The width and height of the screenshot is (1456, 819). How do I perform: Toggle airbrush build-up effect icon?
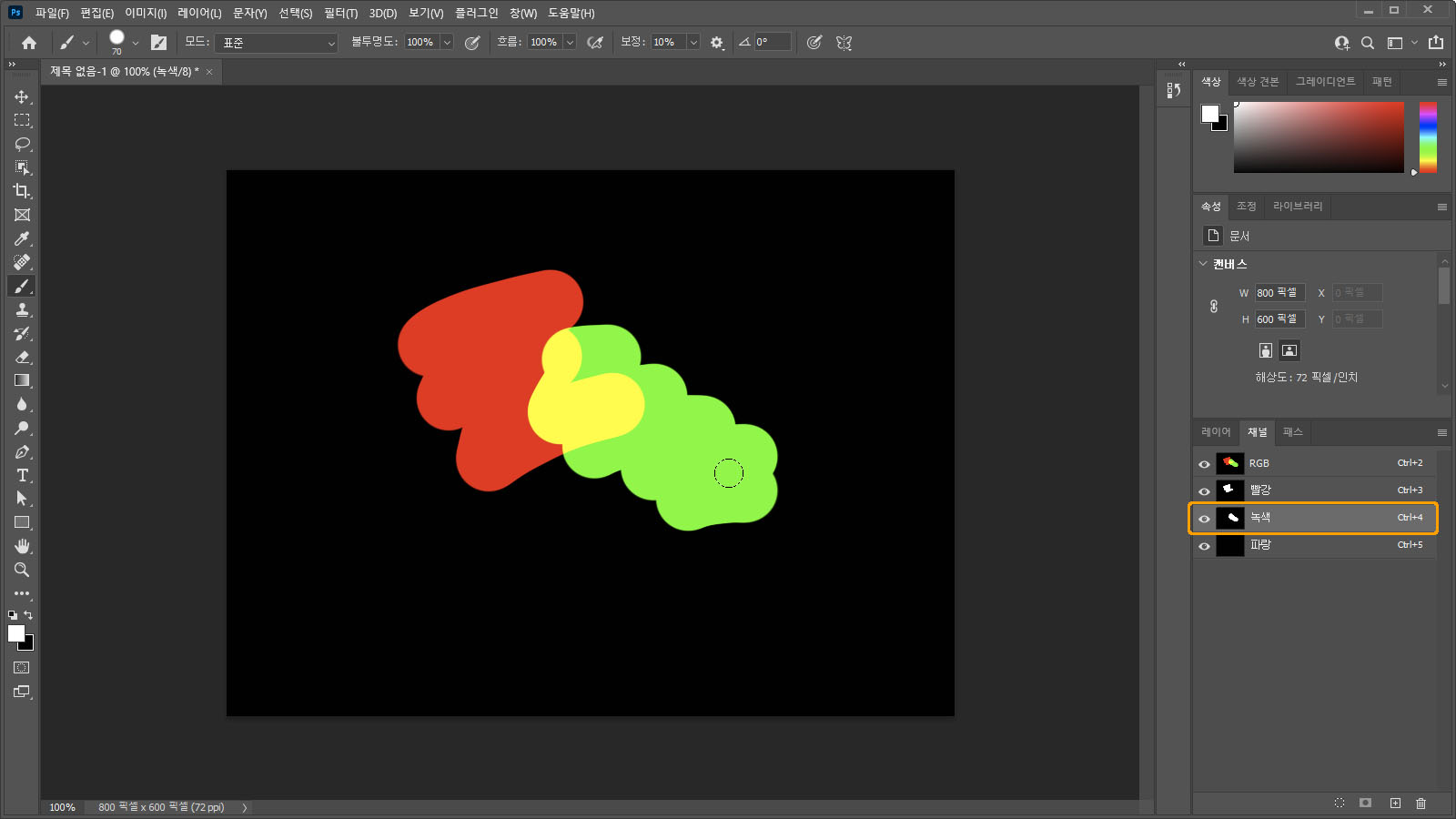coord(595,43)
